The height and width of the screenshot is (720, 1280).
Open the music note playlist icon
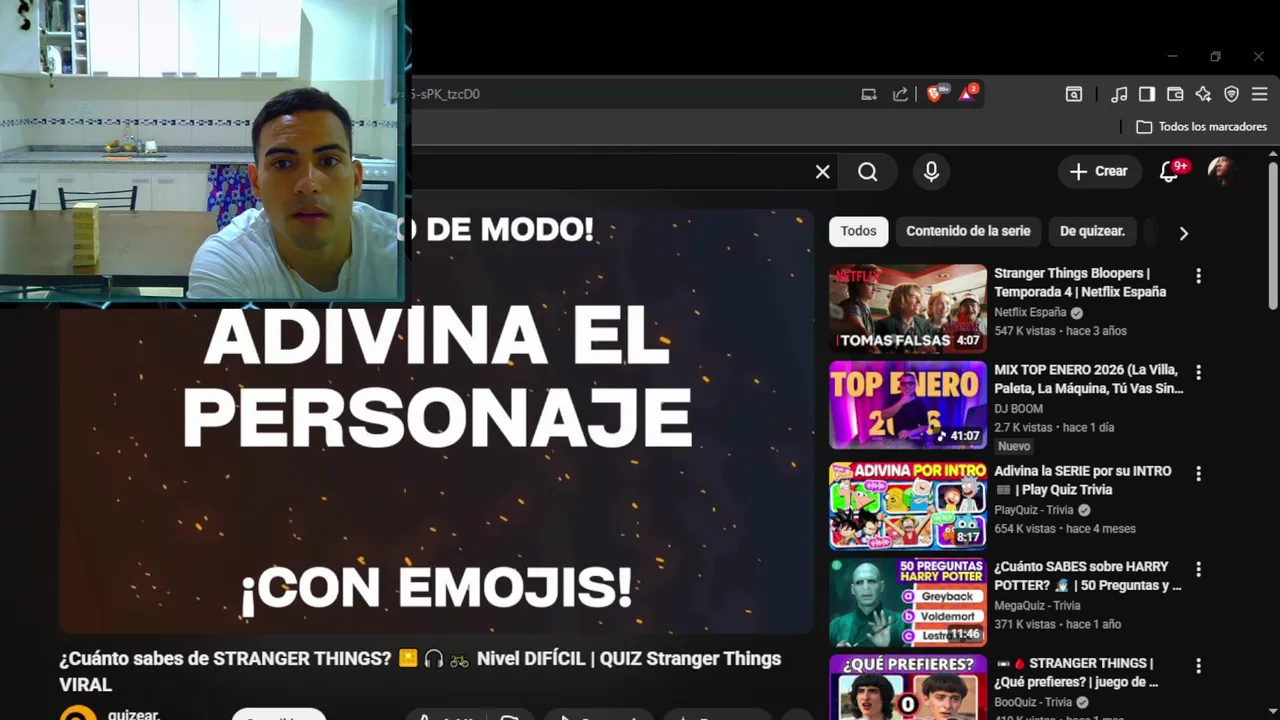[1119, 94]
